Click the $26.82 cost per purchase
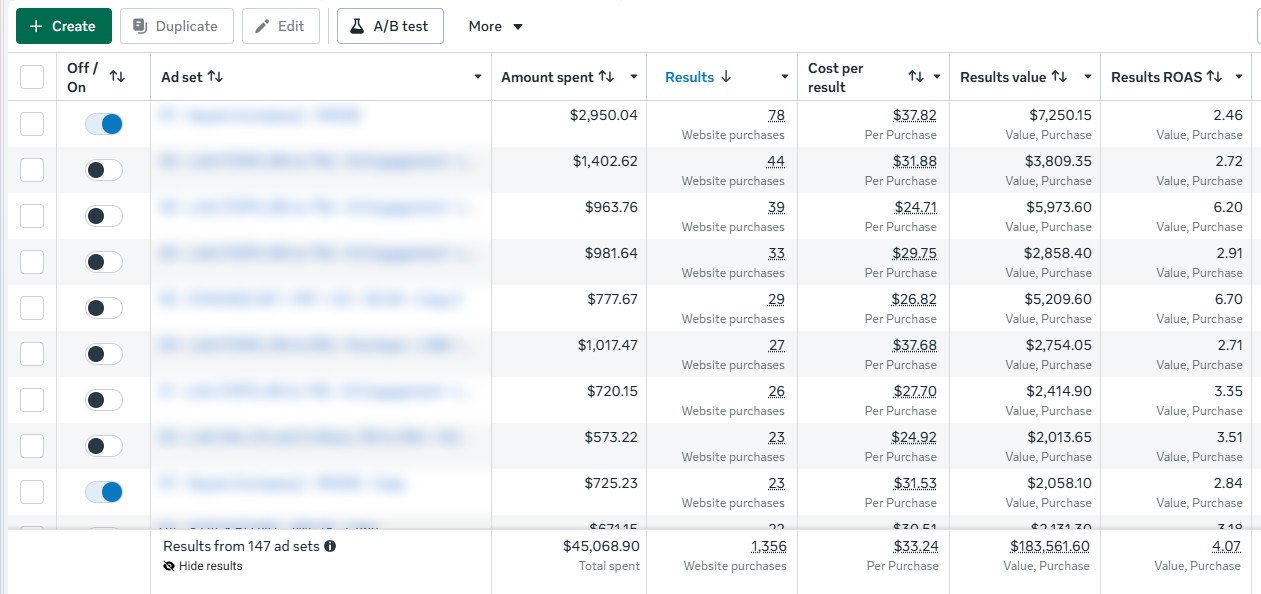The width and height of the screenshot is (1261, 594). tap(915, 300)
